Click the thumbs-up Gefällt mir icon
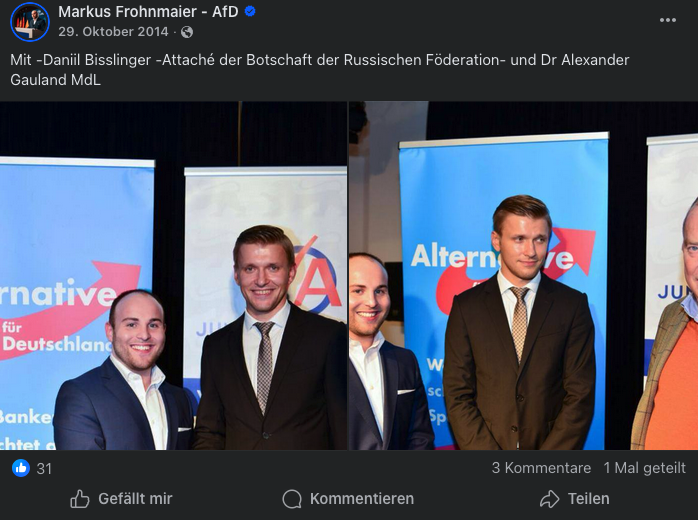Screen dimensions: 698x520 [x=80, y=499]
